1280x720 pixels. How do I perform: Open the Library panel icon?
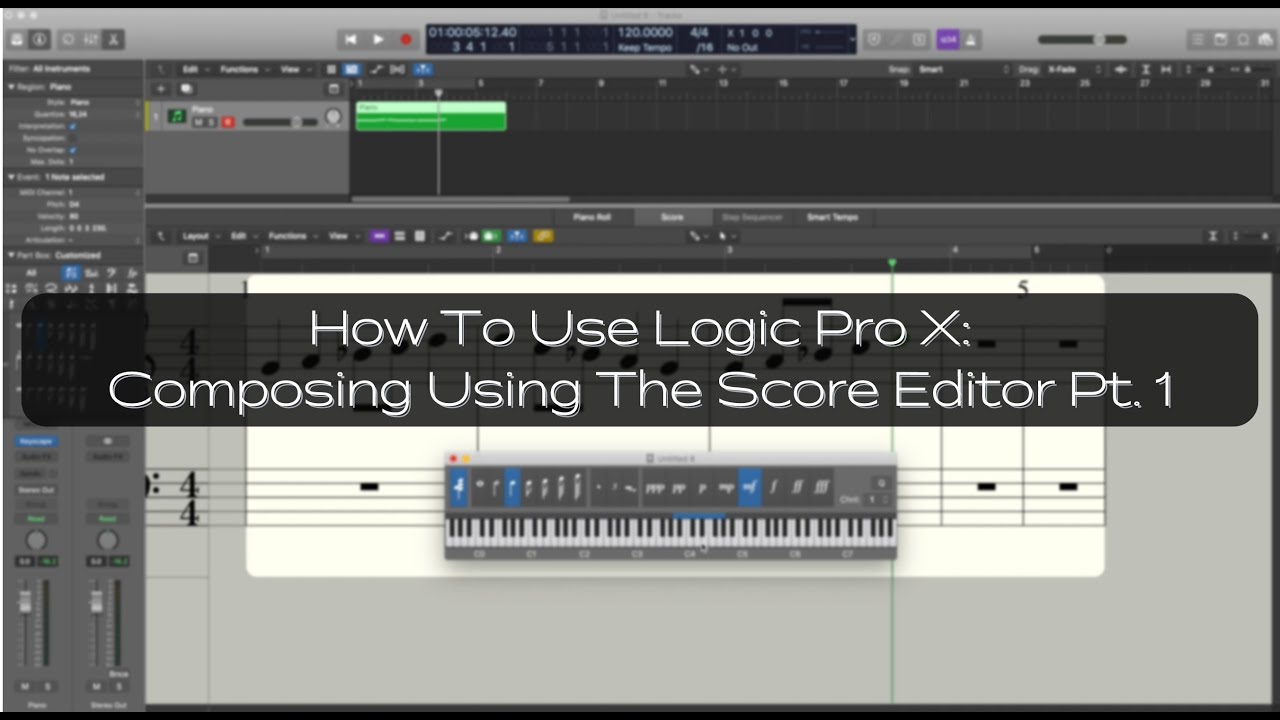pyautogui.click(x=17, y=40)
